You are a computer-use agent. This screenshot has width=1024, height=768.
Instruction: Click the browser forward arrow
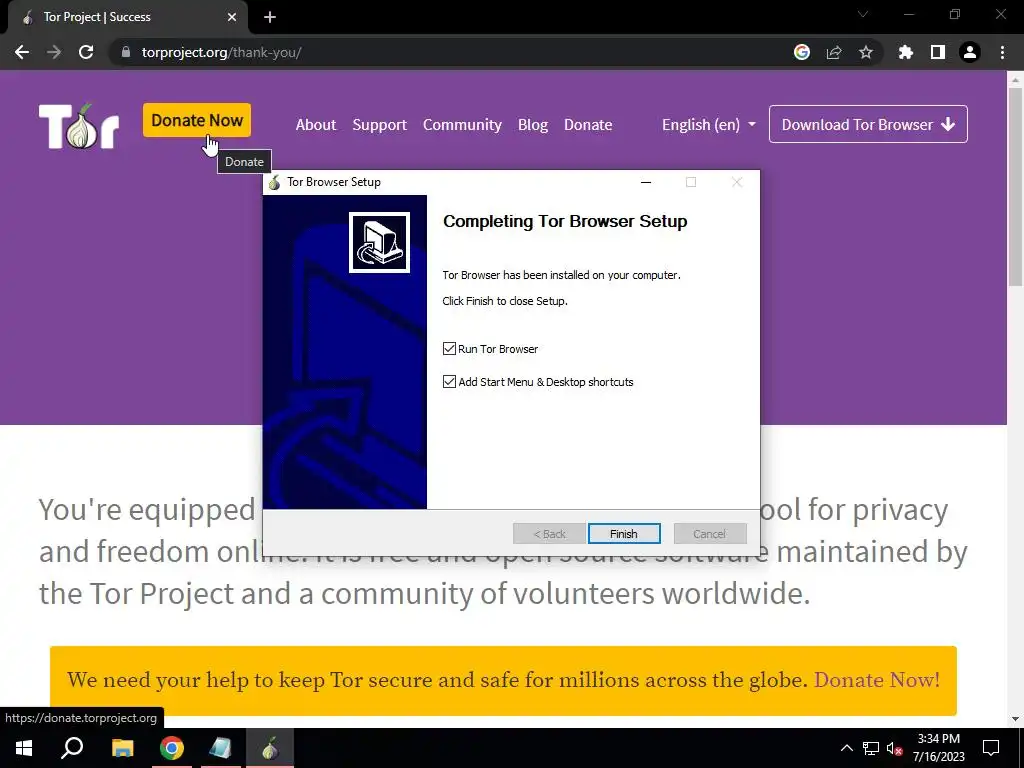(54, 52)
